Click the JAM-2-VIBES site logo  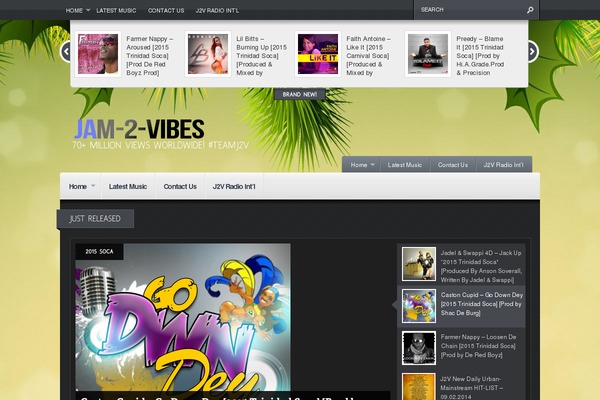coord(139,129)
